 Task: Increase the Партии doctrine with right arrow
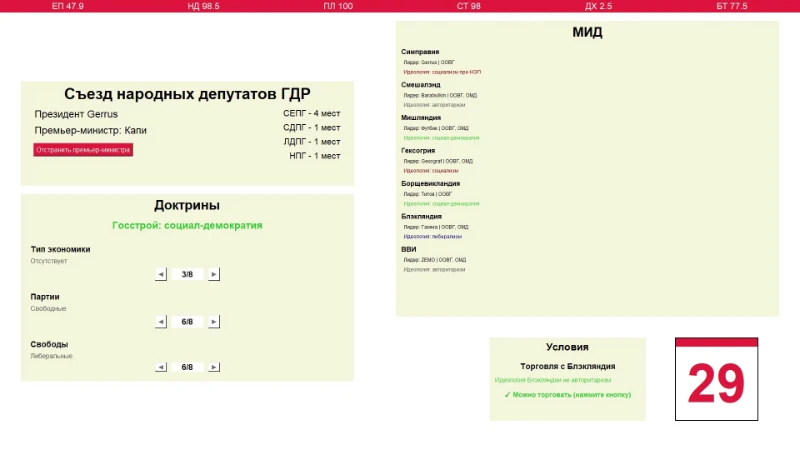pyautogui.click(x=214, y=321)
